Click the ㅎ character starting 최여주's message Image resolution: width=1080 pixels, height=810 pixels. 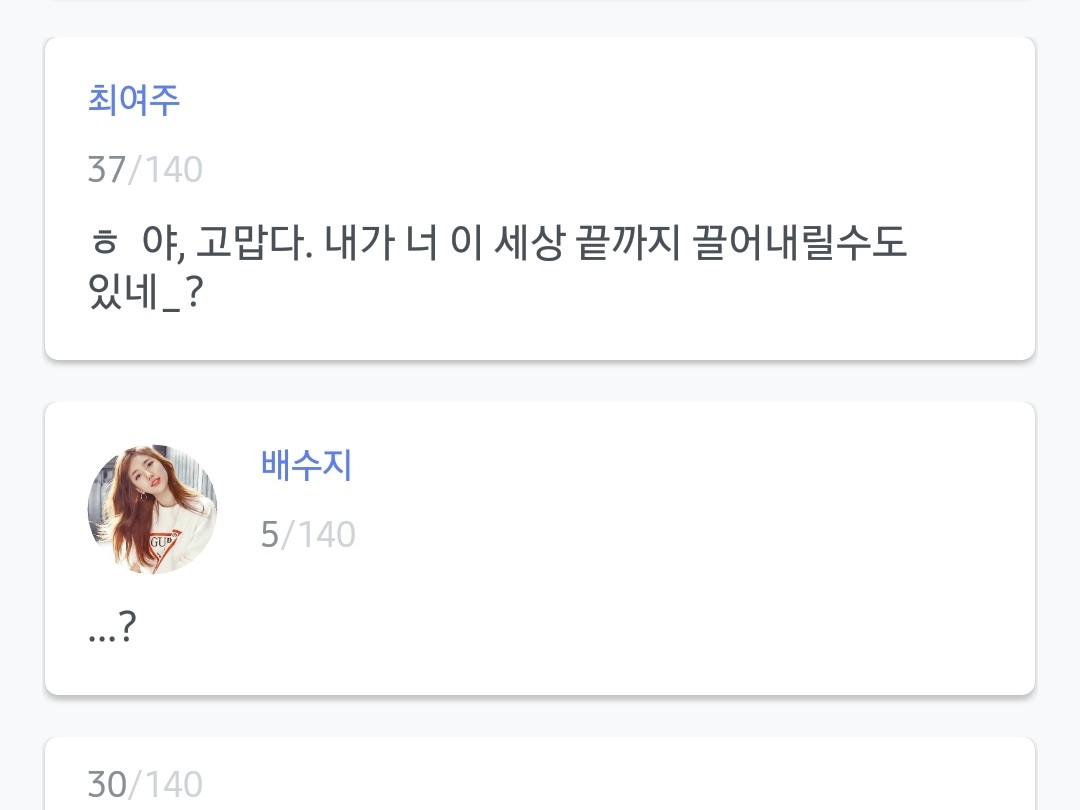pos(102,243)
